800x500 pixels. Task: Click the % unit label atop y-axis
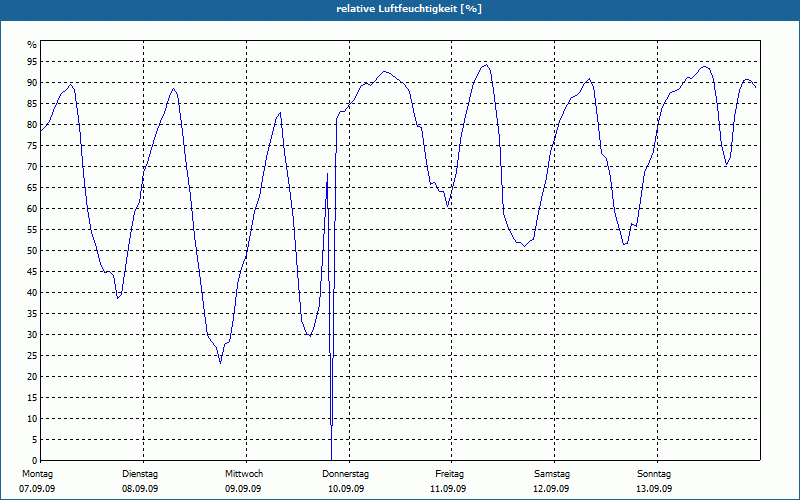(32, 45)
